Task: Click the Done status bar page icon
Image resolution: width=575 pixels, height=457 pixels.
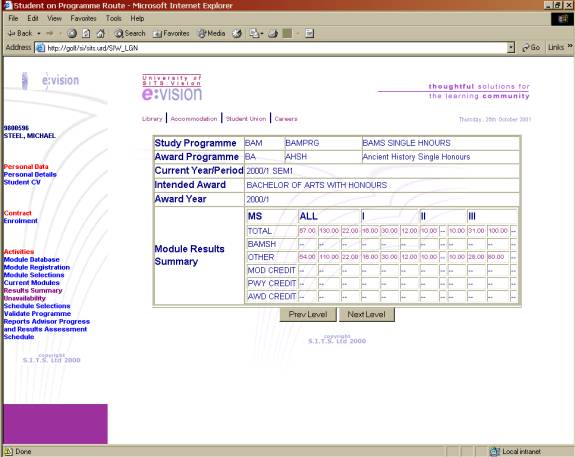Action: (8, 451)
